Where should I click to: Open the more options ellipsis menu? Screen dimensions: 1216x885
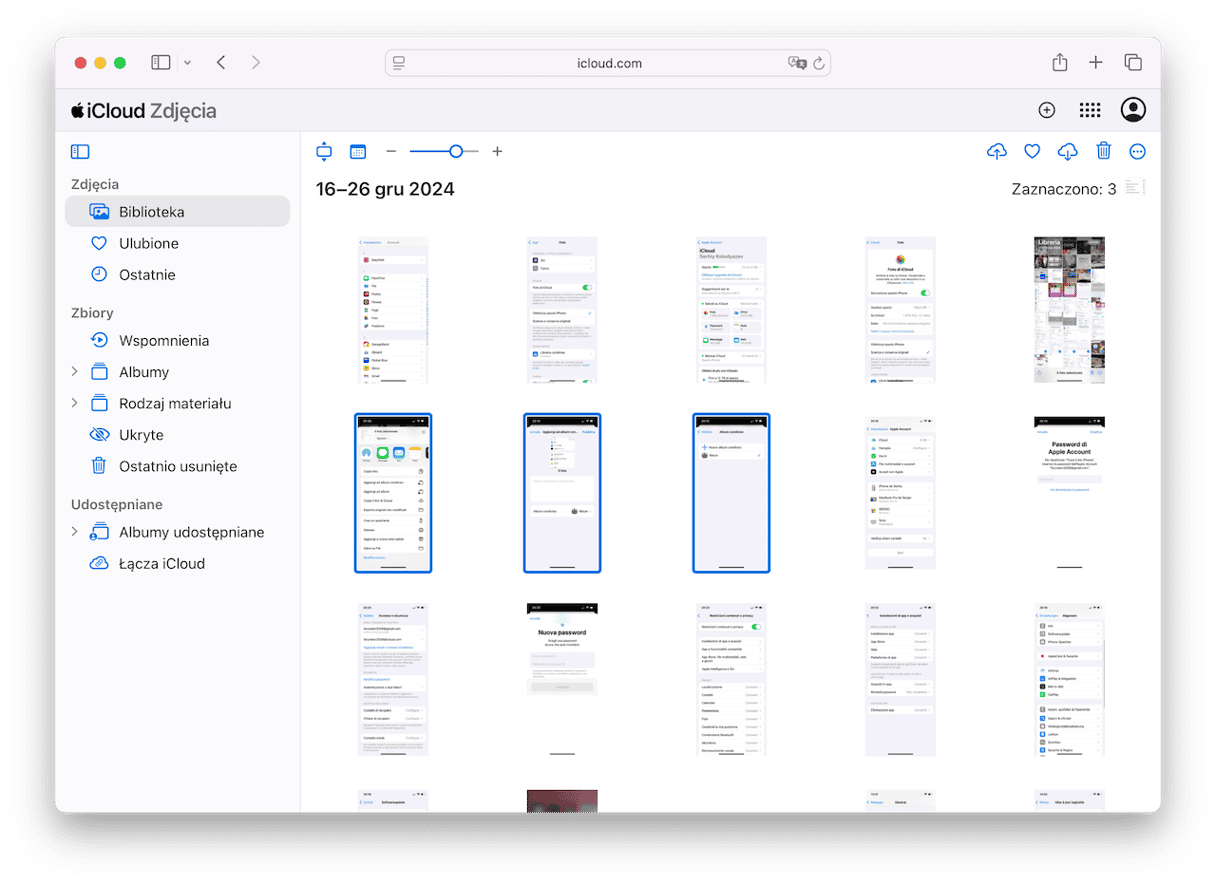1137,152
